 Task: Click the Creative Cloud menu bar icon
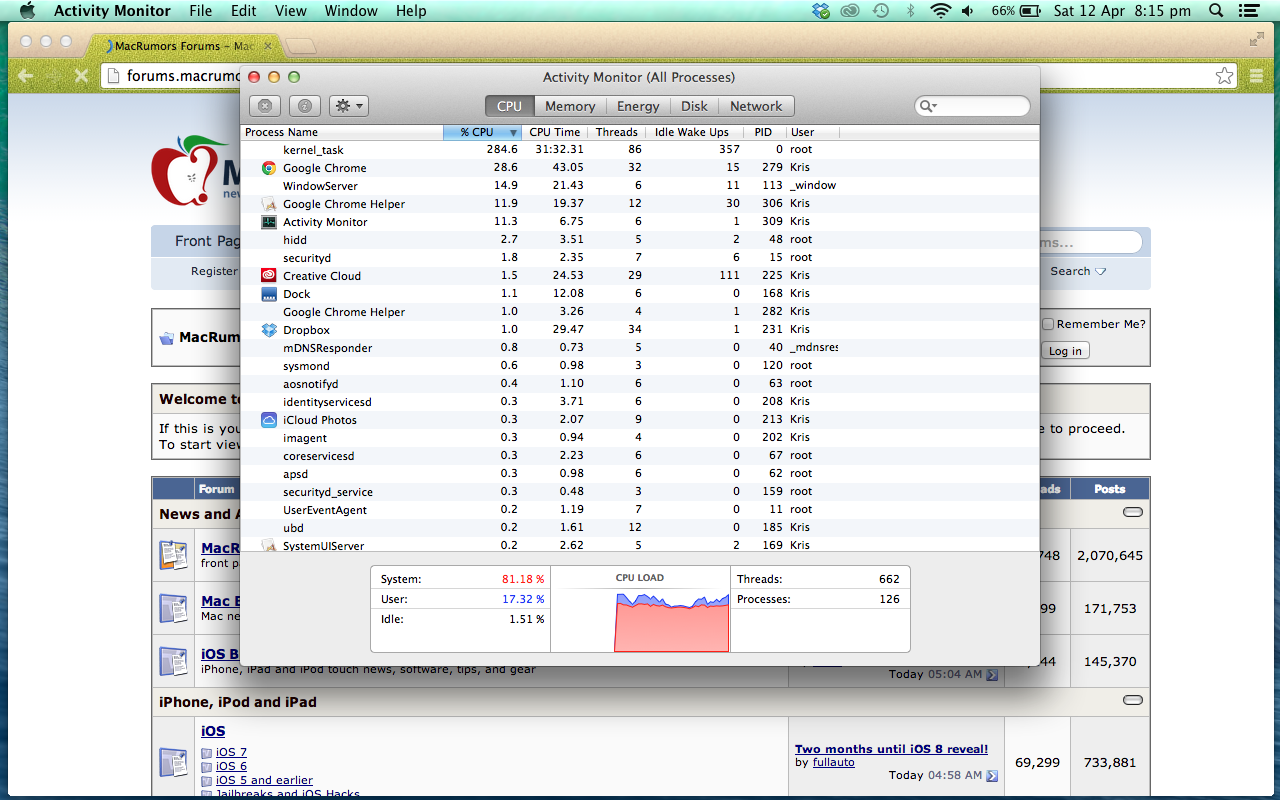850,11
